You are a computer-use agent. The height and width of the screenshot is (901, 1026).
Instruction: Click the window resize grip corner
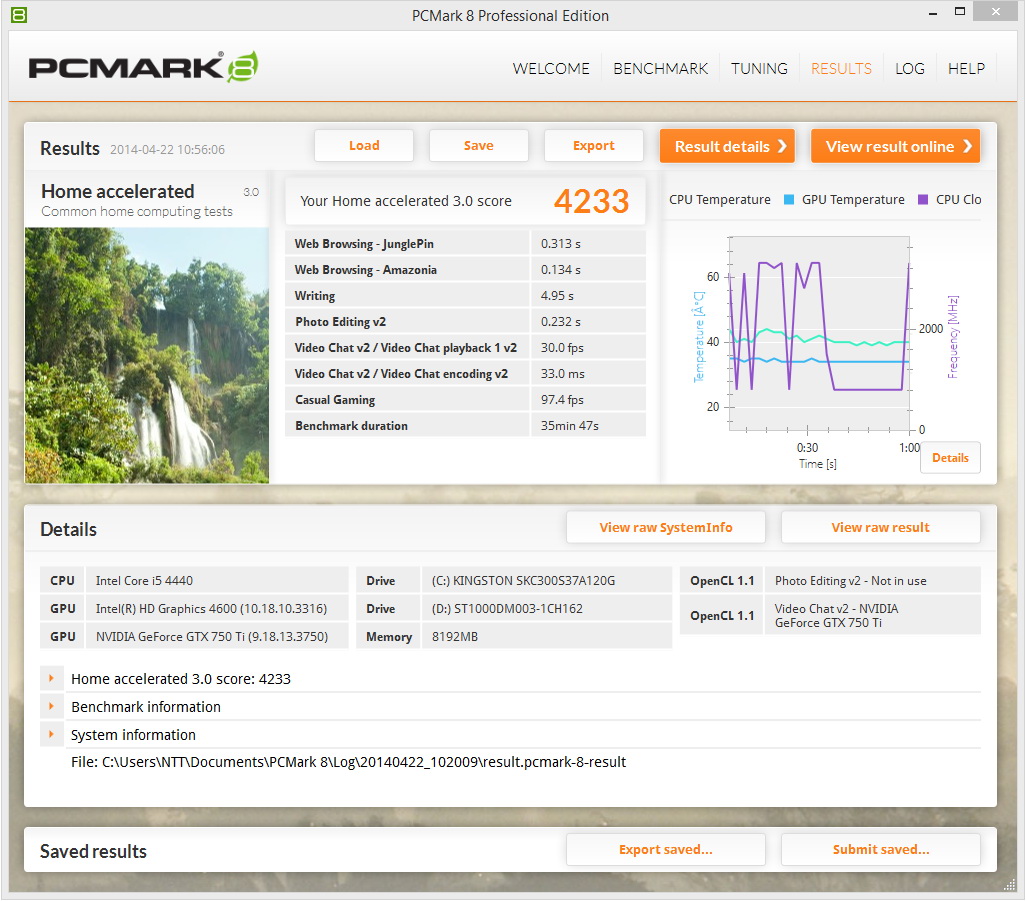coord(1010,885)
